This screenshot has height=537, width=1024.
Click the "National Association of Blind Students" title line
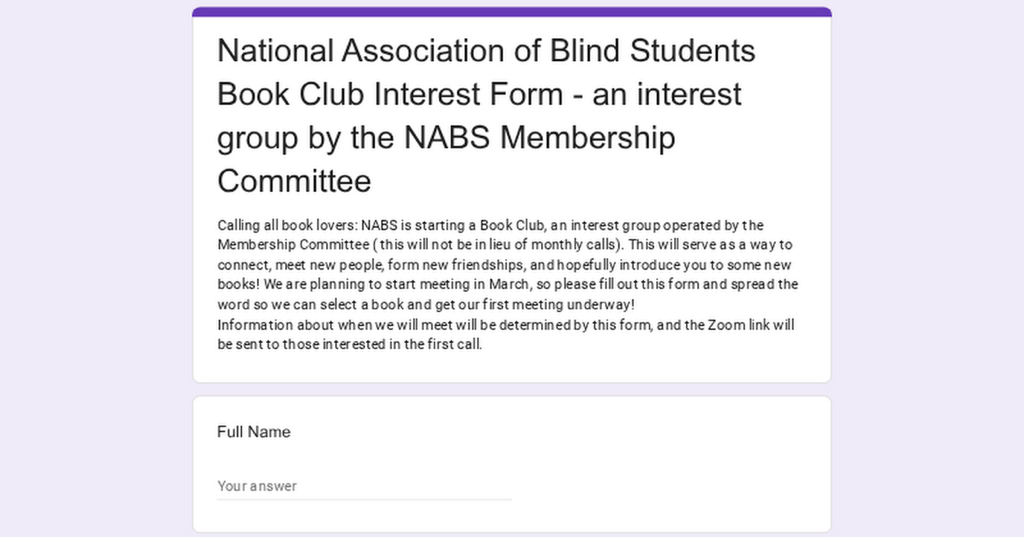(x=486, y=50)
